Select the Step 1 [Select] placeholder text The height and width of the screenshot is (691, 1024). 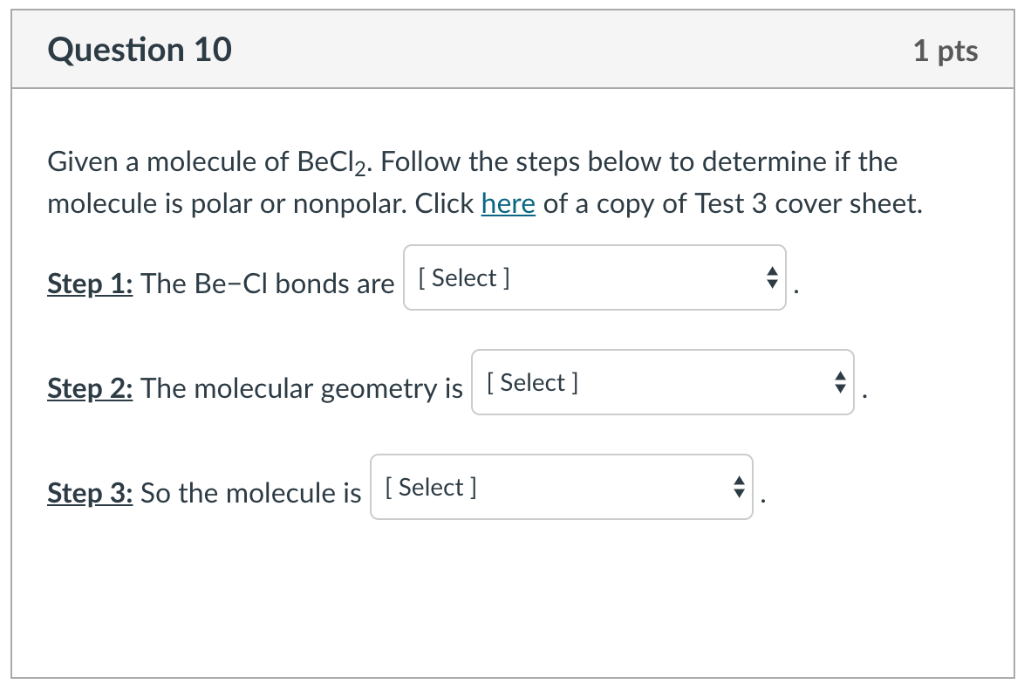463,276
